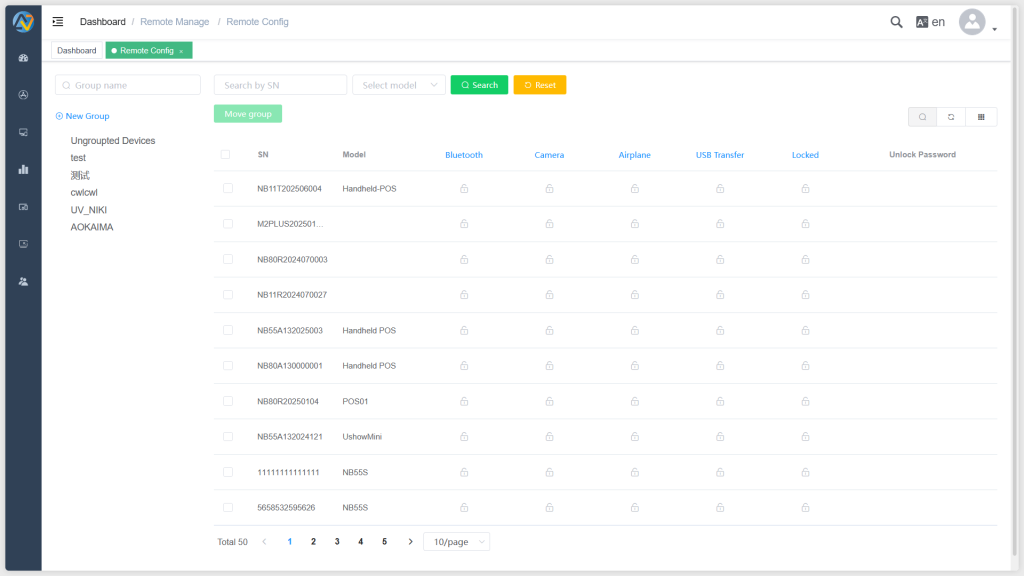This screenshot has height=576, width=1024.
Task: Switch language via the 'en' icon
Action: point(931,22)
